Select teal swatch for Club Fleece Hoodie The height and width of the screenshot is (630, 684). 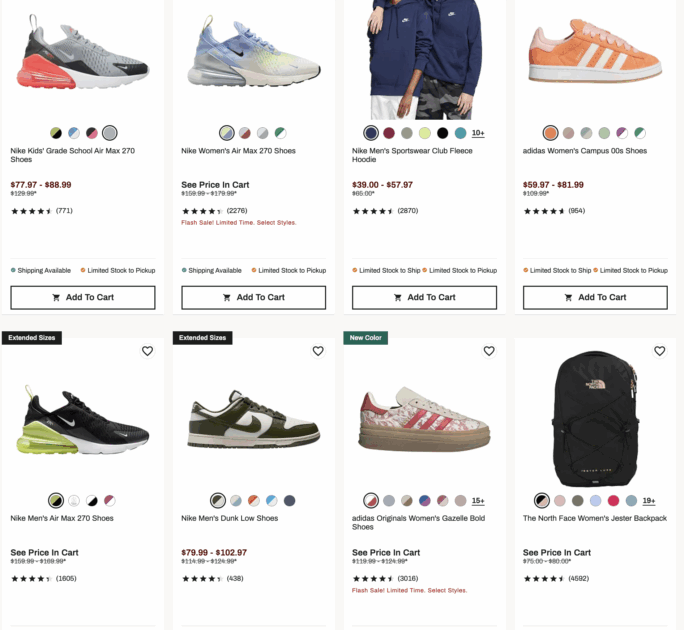click(x=460, y=133)
